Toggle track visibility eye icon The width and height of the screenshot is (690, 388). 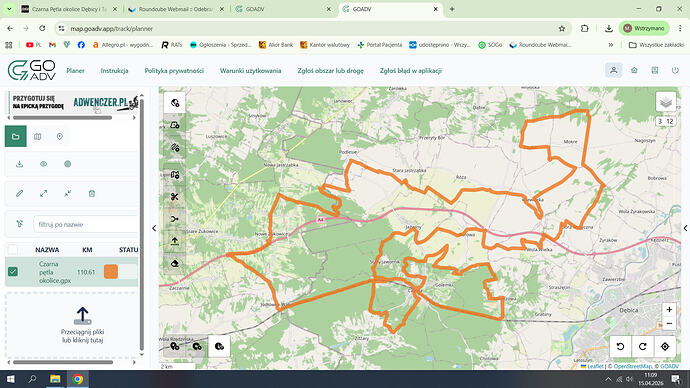[x=44, y=164]
